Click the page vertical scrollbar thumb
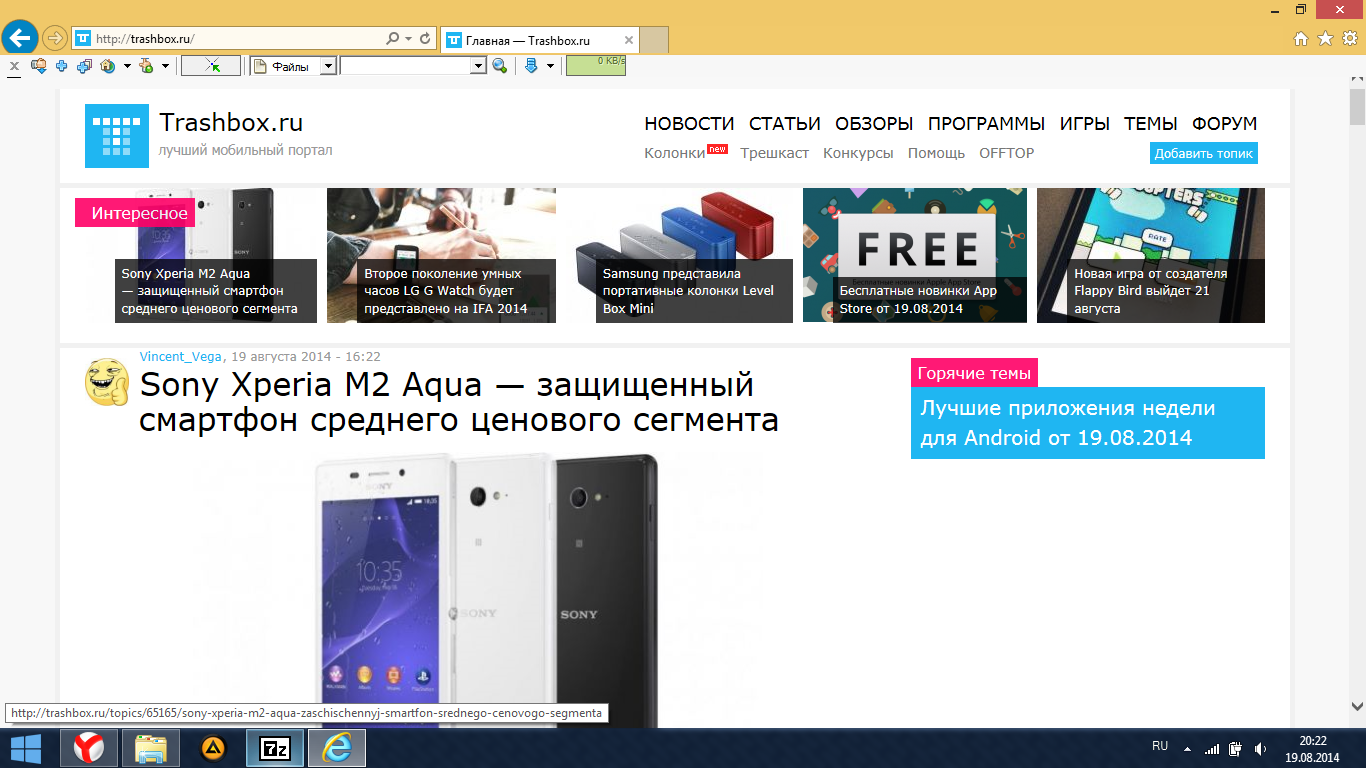This screenshot has height=768, width=1366. click(1357, 105)
